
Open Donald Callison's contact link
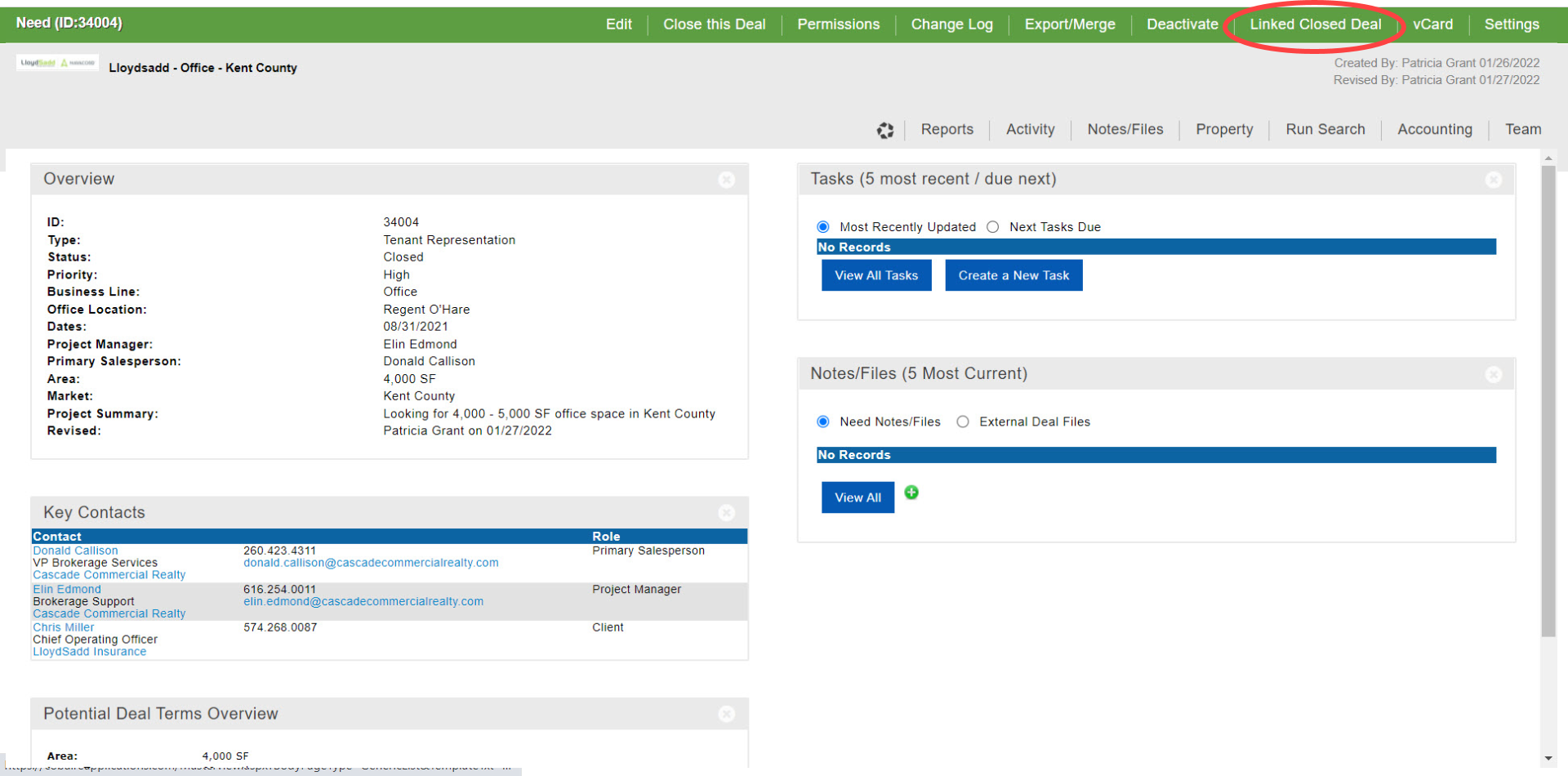[x=75, y=551]
